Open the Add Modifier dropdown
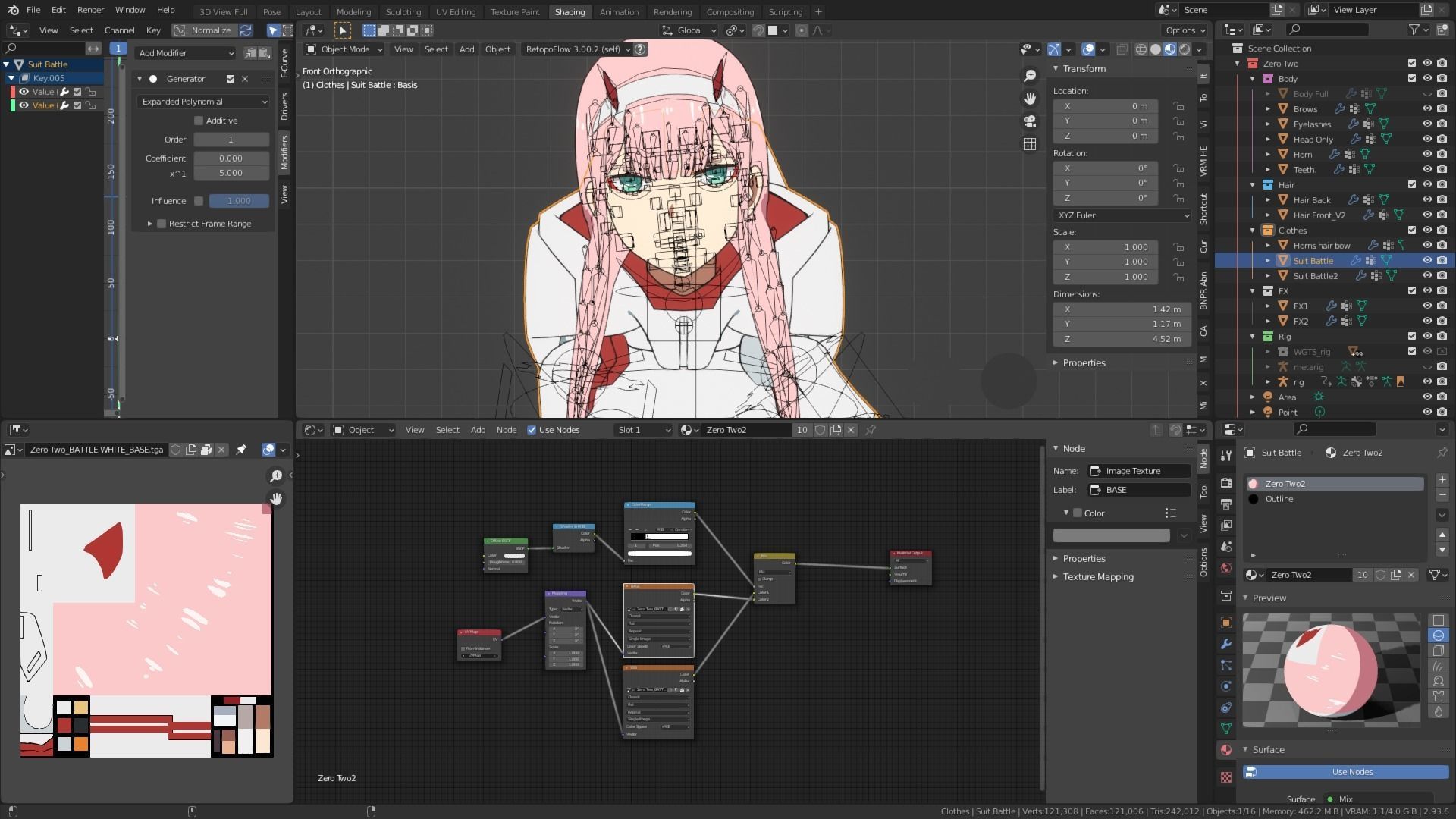Screen dimensions: 1456x819 pos(186,53)
